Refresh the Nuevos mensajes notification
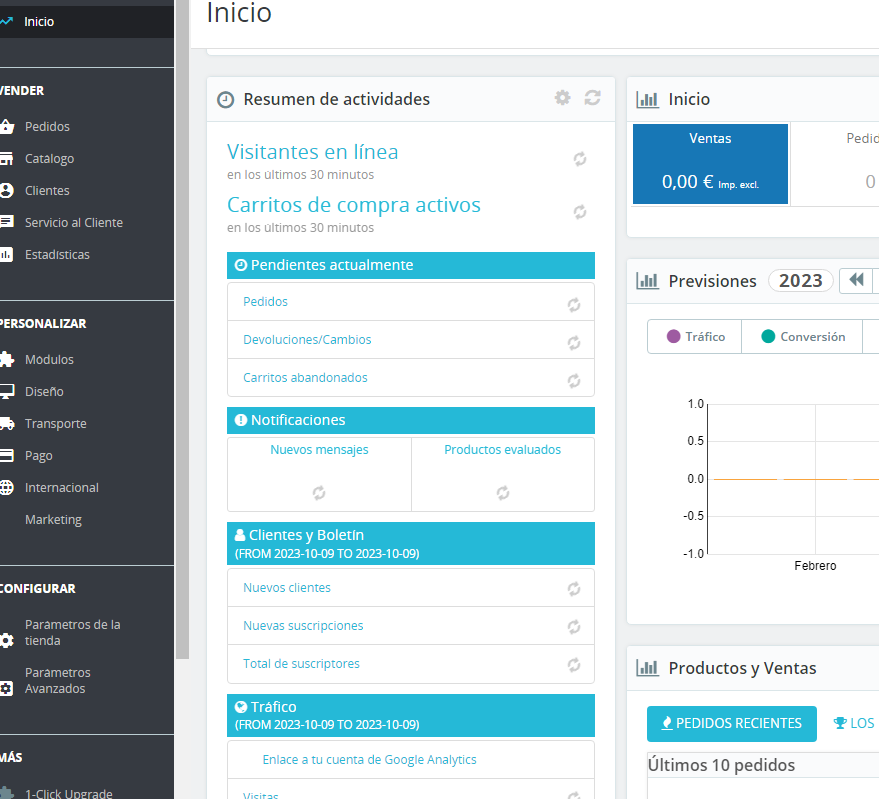Viewport: 879px width, 799px height. [319, 493]
